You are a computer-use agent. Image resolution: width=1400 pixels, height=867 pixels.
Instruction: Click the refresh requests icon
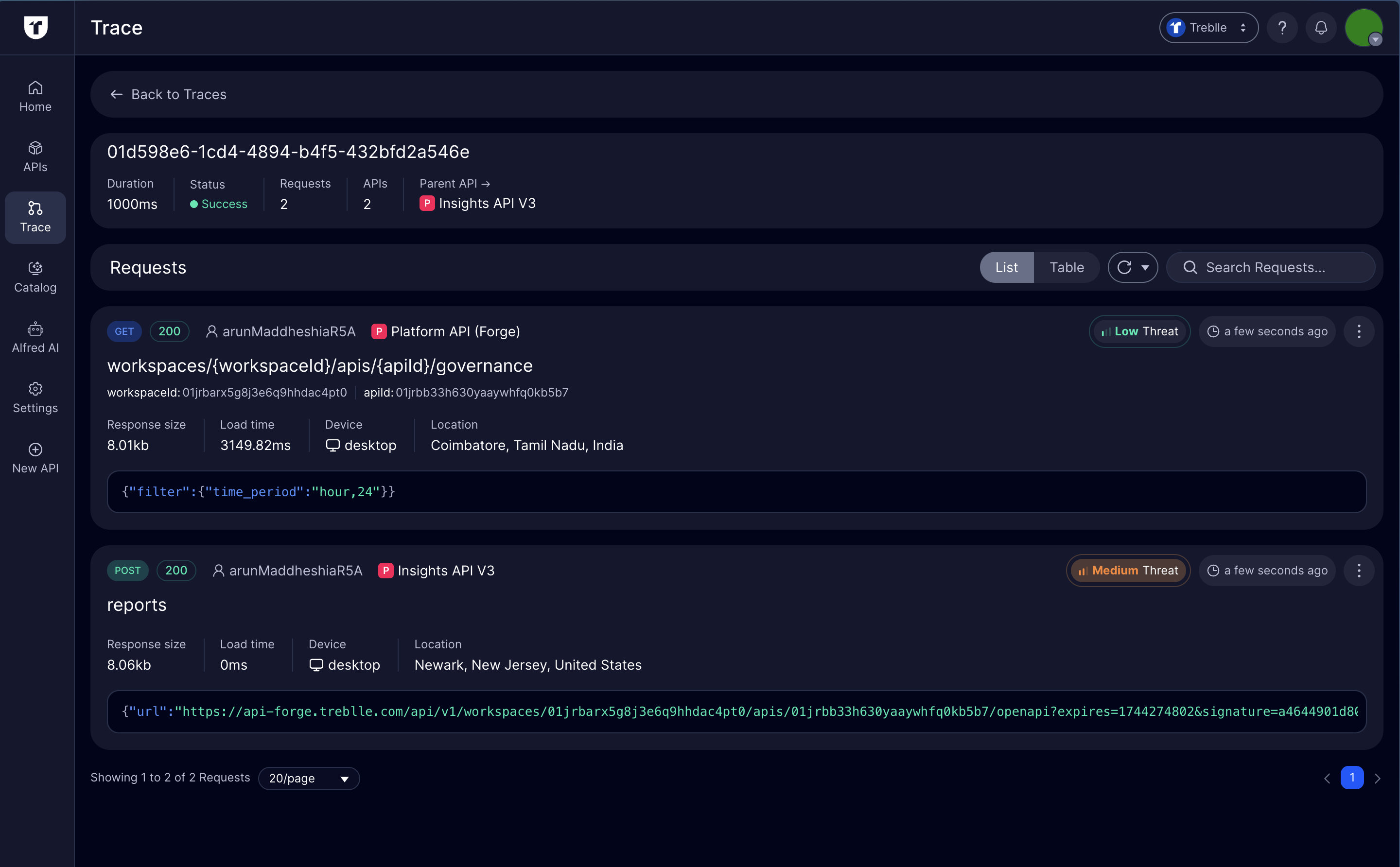(x=1124, y=267)
